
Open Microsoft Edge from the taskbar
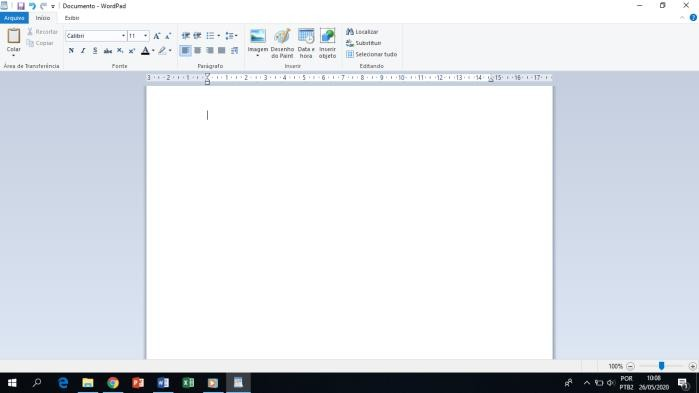[63, 383]
